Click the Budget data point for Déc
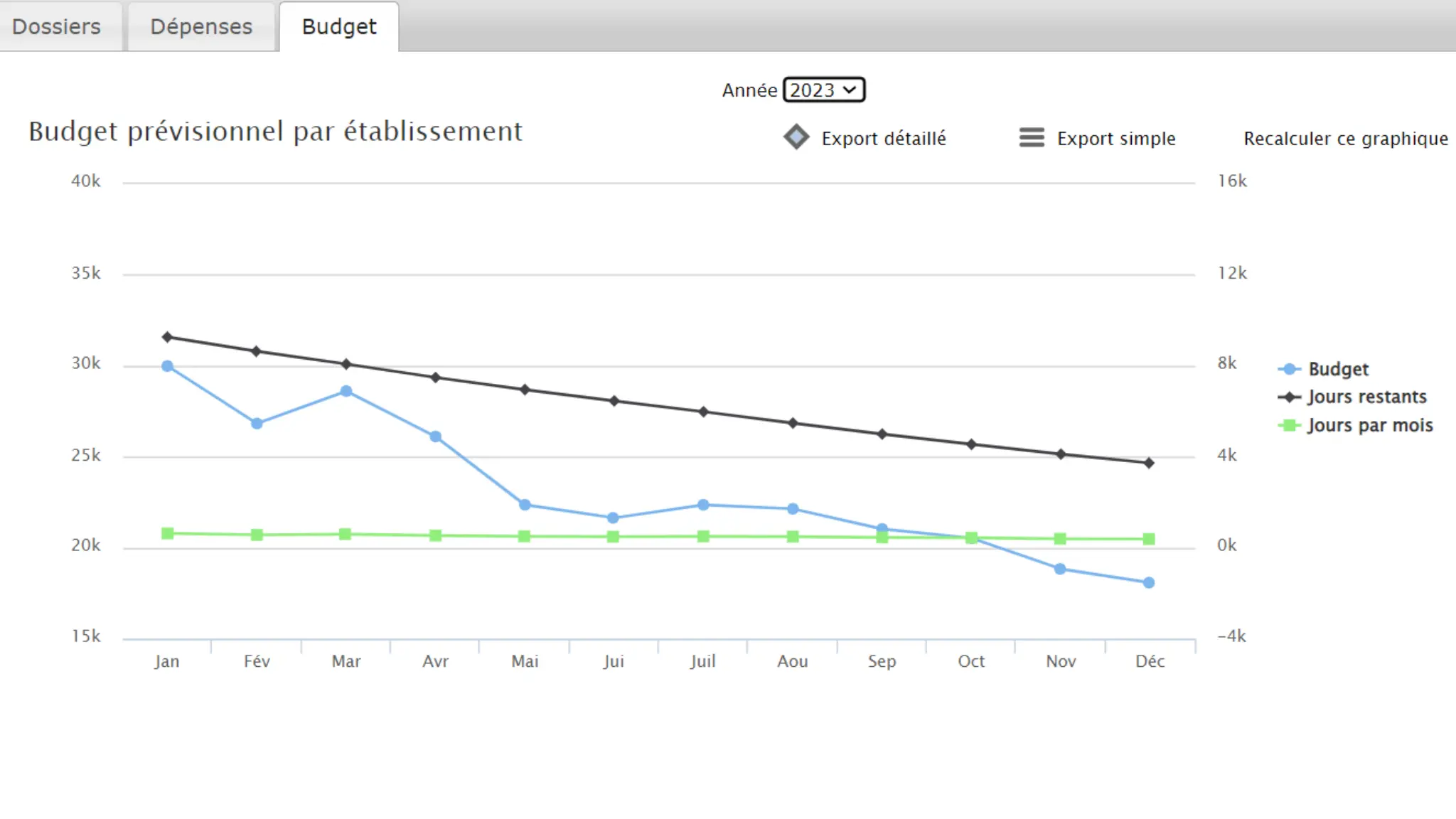The image size is (1456, 819). tap(1149, 582)
